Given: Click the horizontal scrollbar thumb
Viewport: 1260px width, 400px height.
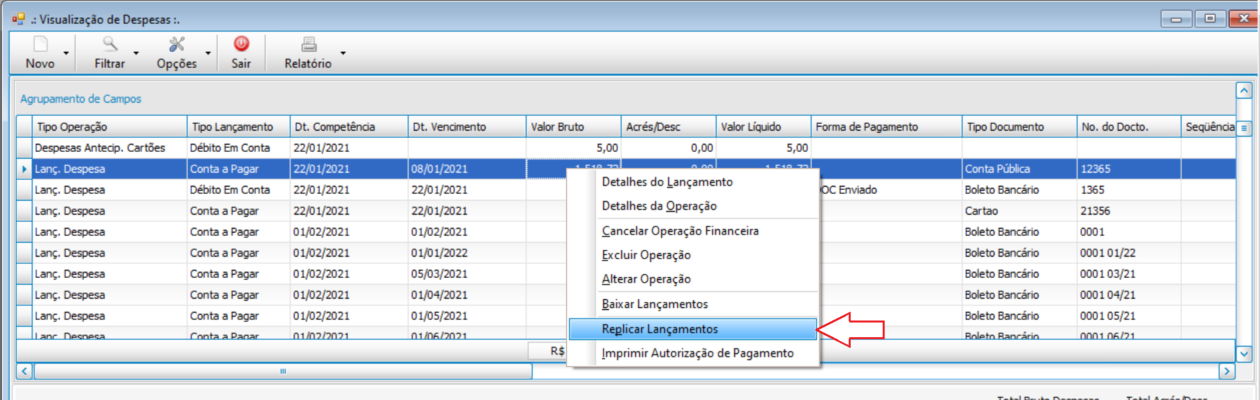Looking at the screenshot, I should point(282,371).
